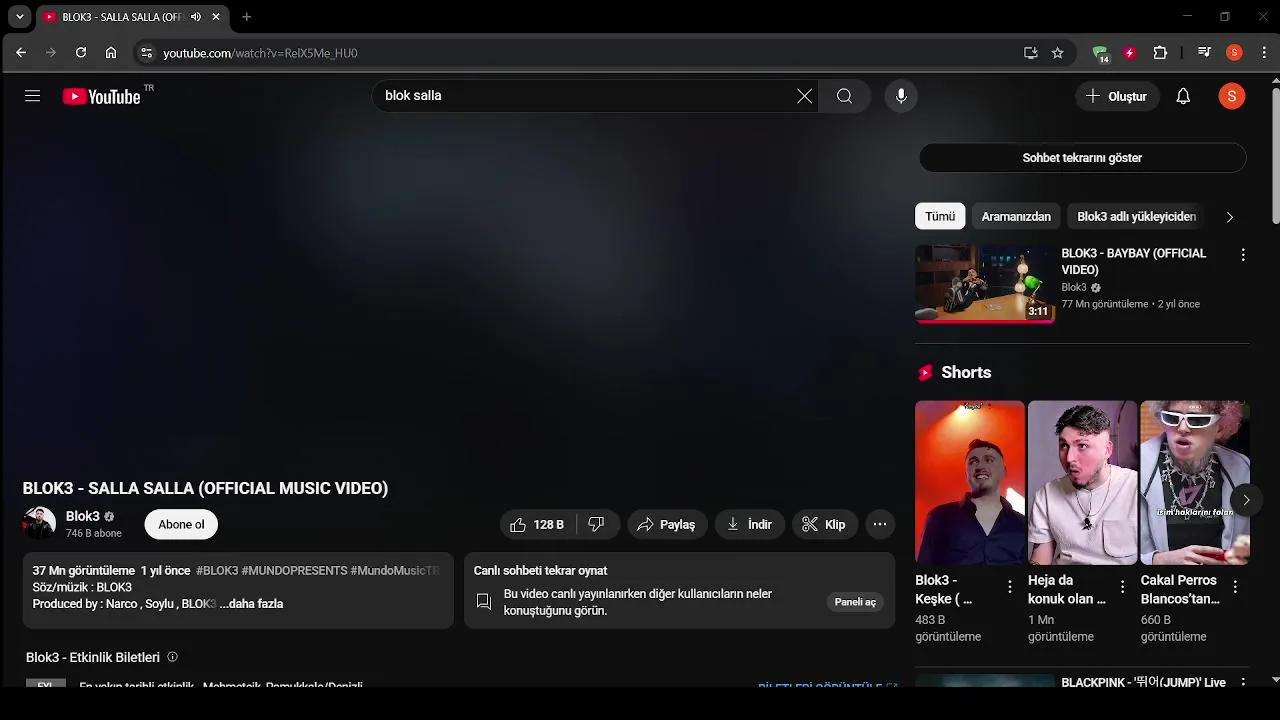Open Blok3 channel name link

click(x=83, y=516)
